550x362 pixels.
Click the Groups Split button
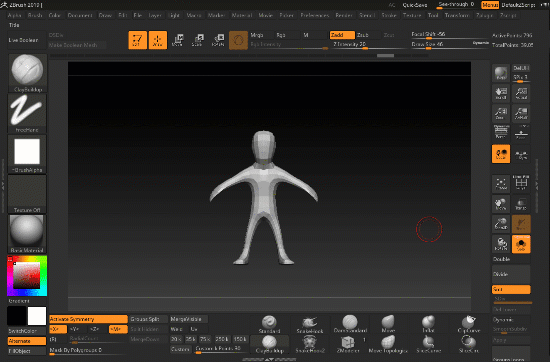(148, 319)
